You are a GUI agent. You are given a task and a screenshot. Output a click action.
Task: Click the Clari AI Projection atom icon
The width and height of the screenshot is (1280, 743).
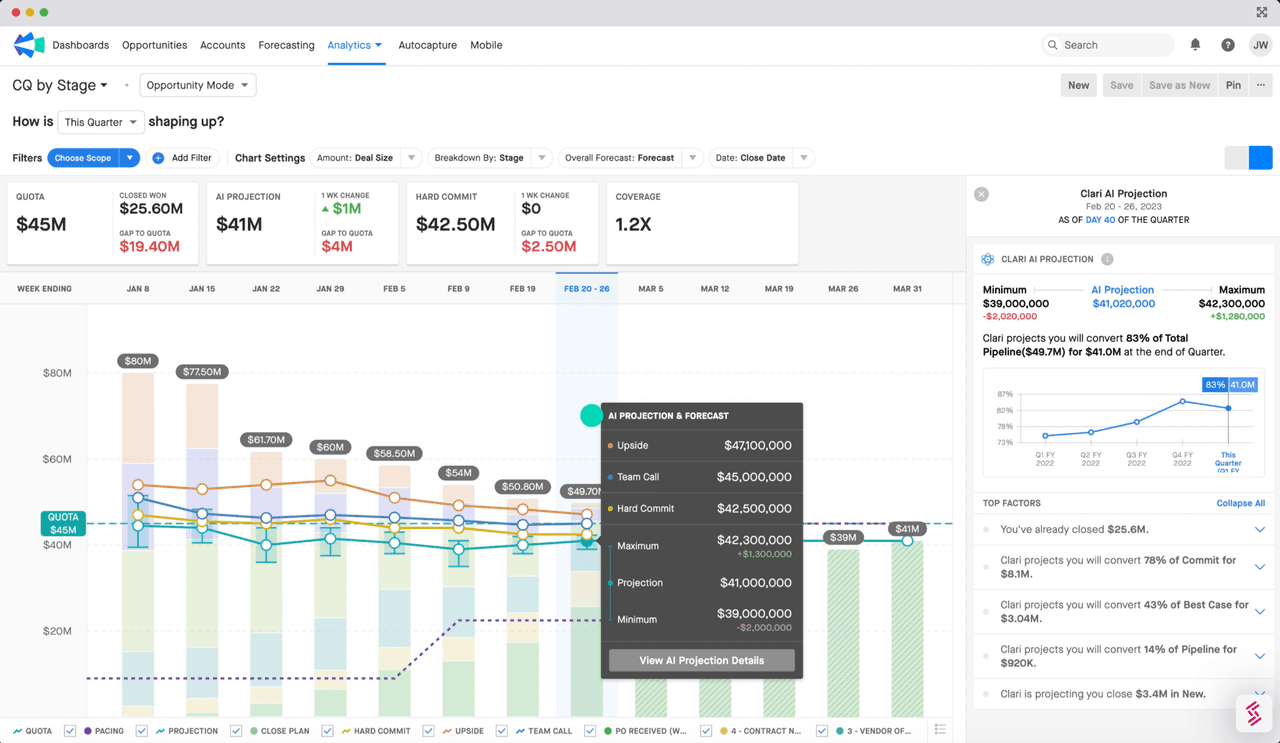pos(990,258)
